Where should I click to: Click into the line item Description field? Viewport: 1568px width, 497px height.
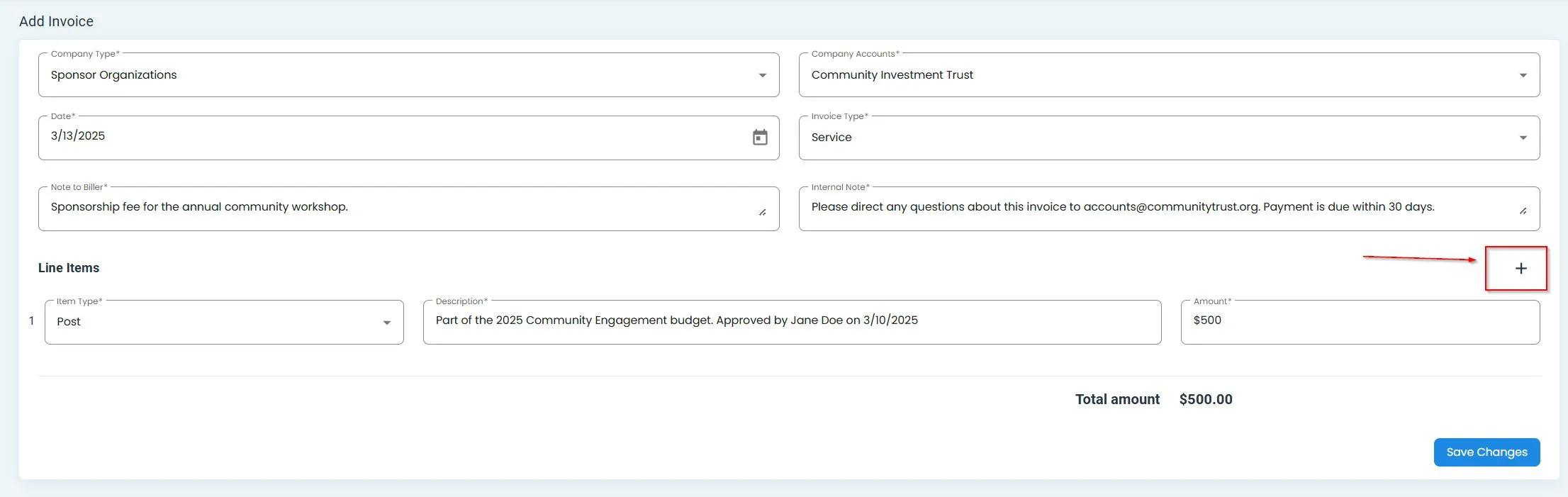coord(790,321)
